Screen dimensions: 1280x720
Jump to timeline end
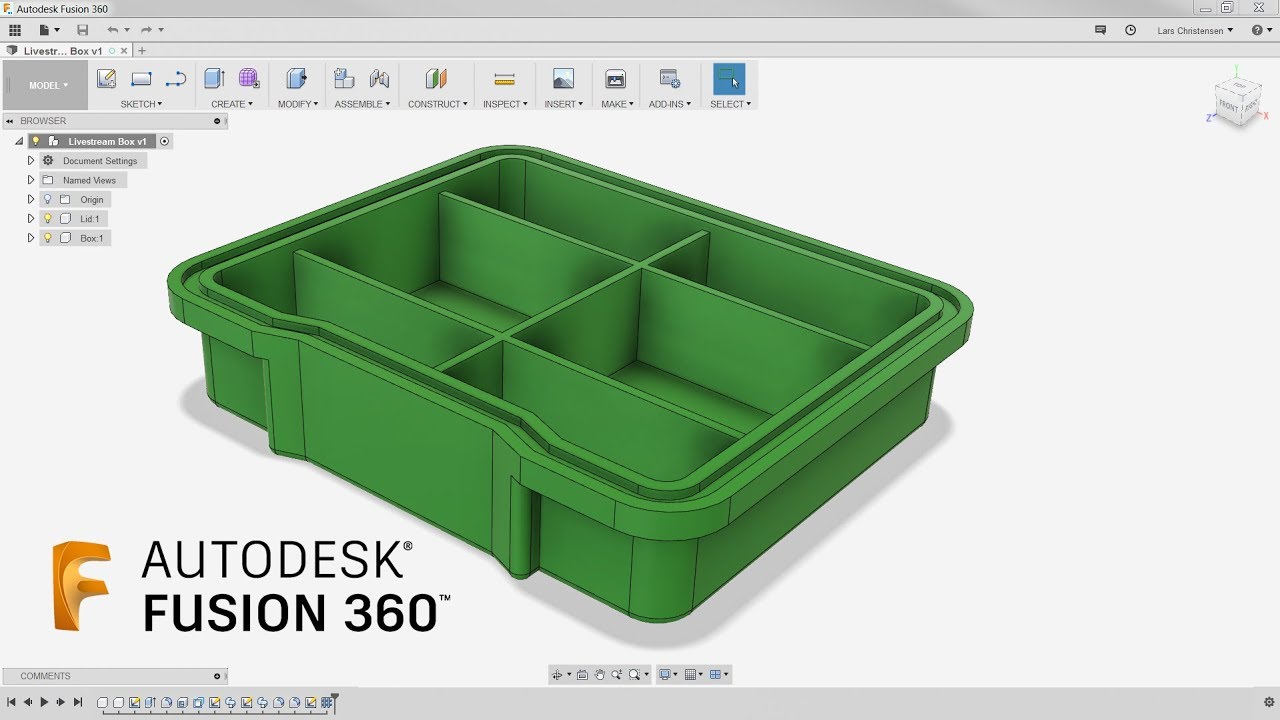pos(77,702)
